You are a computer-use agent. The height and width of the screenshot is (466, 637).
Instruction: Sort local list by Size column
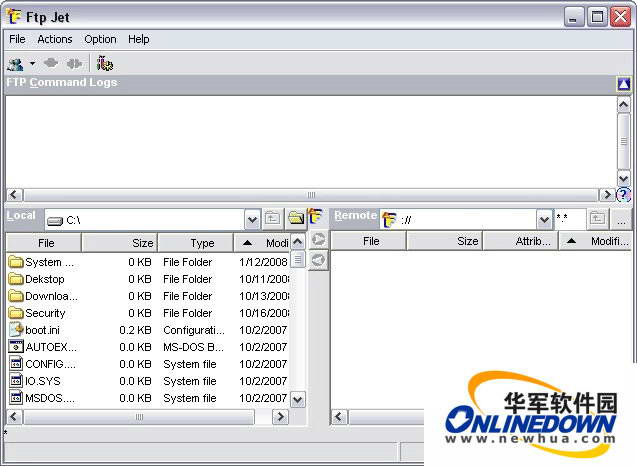pyautogui.click(x=119, y=243)
